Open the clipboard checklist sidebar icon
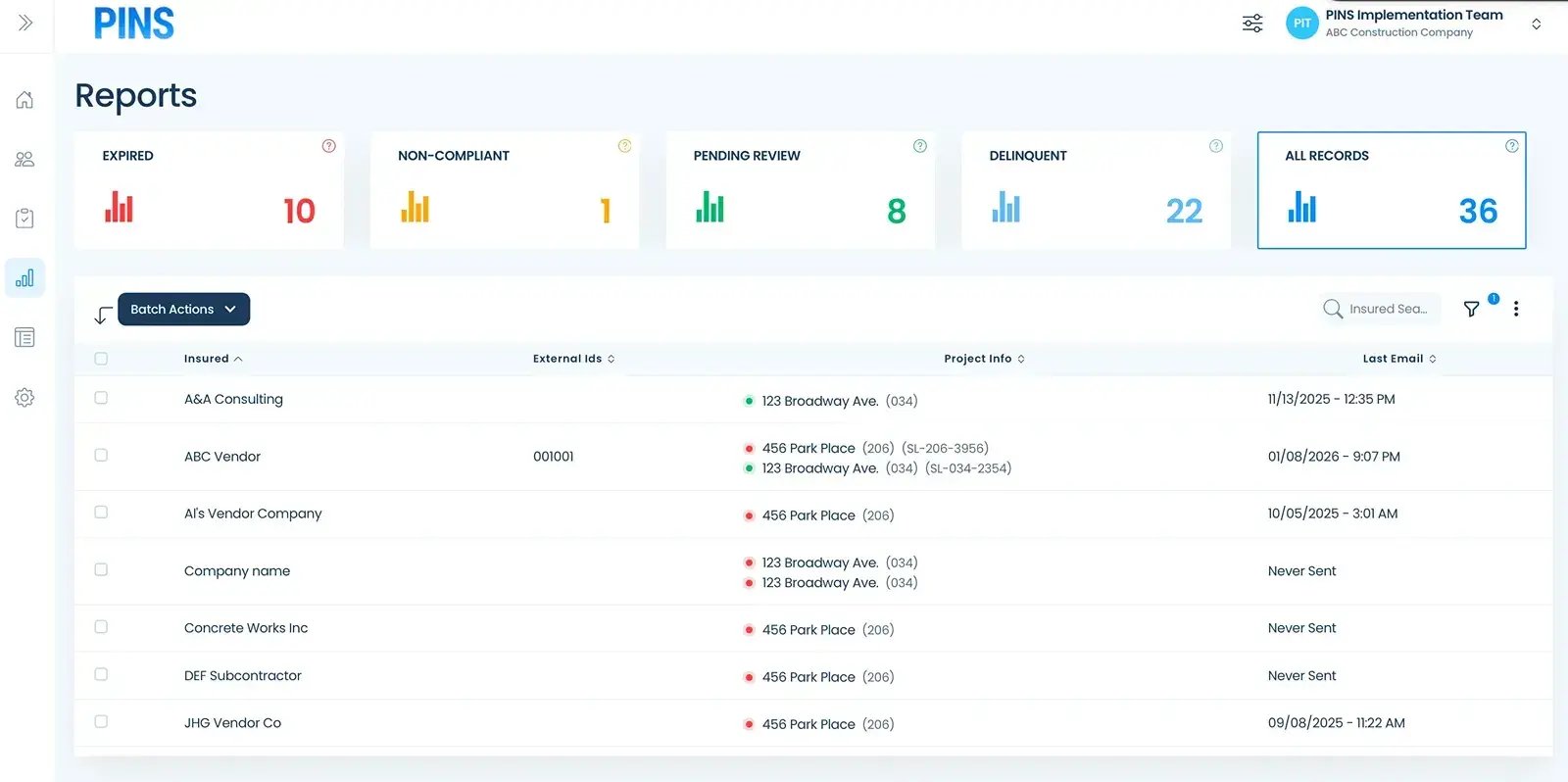The height and width of the screenshot is (782, 1568). (x=24, y=219)
